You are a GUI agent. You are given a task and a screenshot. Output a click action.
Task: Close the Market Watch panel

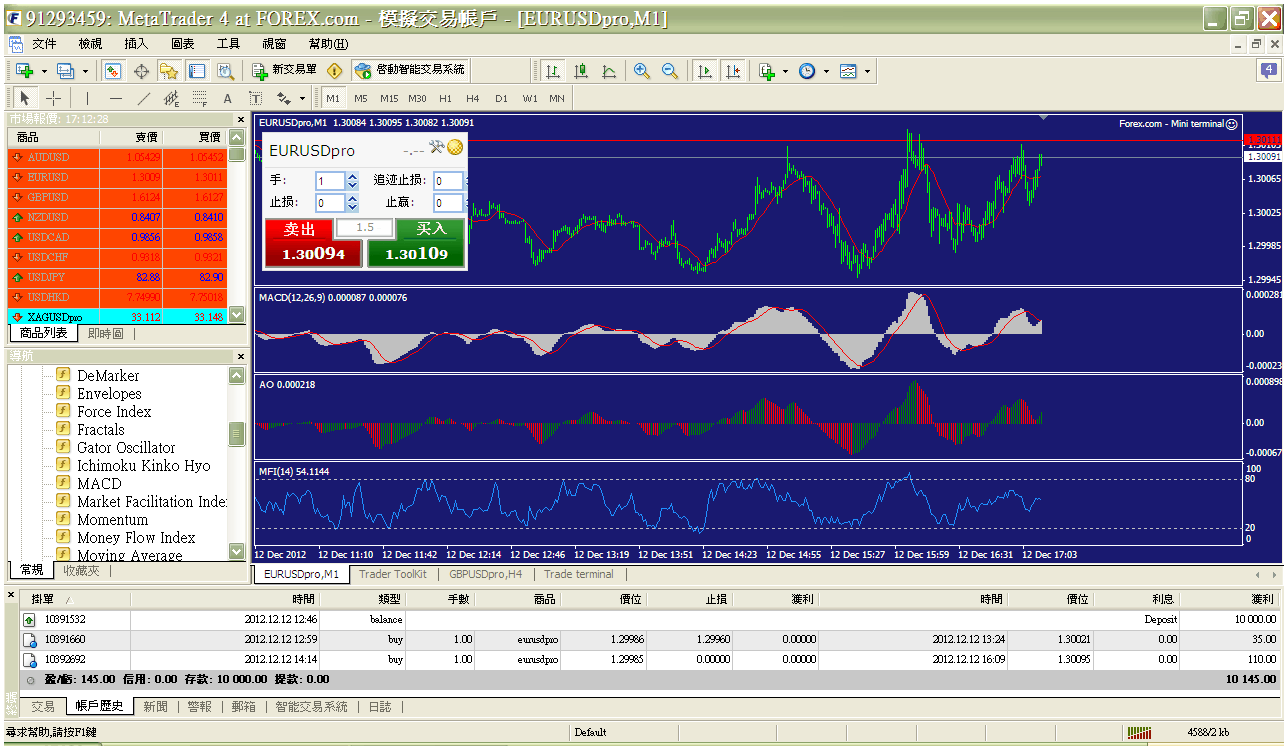pyautogui.click(x=239, y=118)
